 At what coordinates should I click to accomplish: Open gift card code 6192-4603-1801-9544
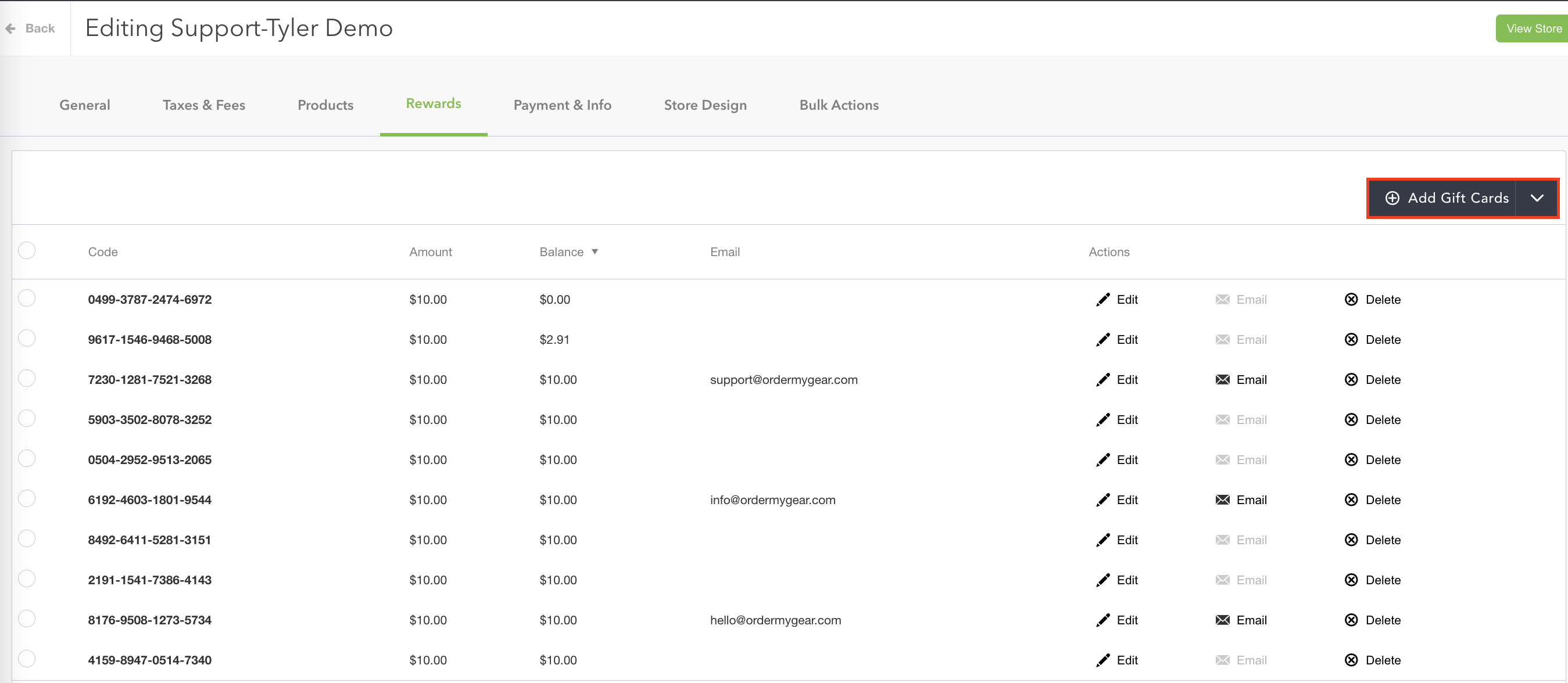[x=150, y=500]
